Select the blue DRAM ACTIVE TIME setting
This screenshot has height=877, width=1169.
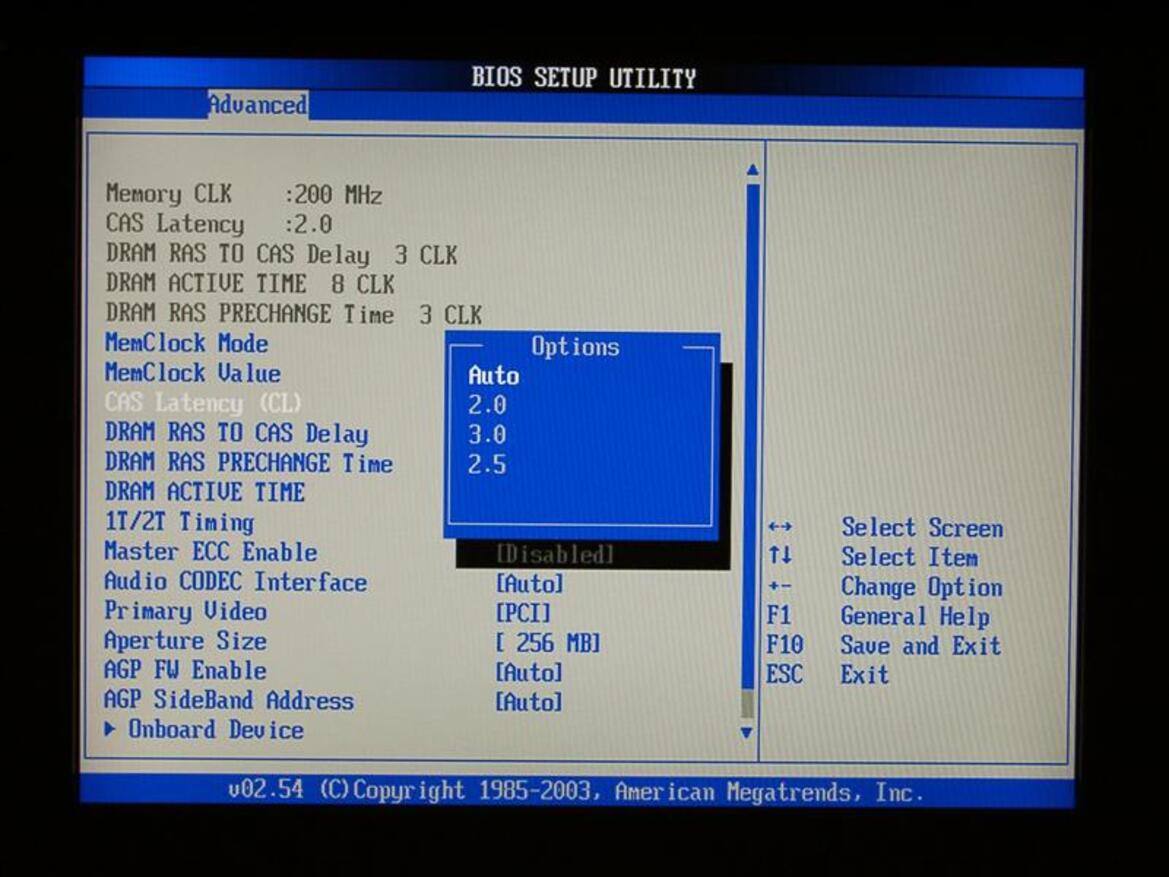204,492
